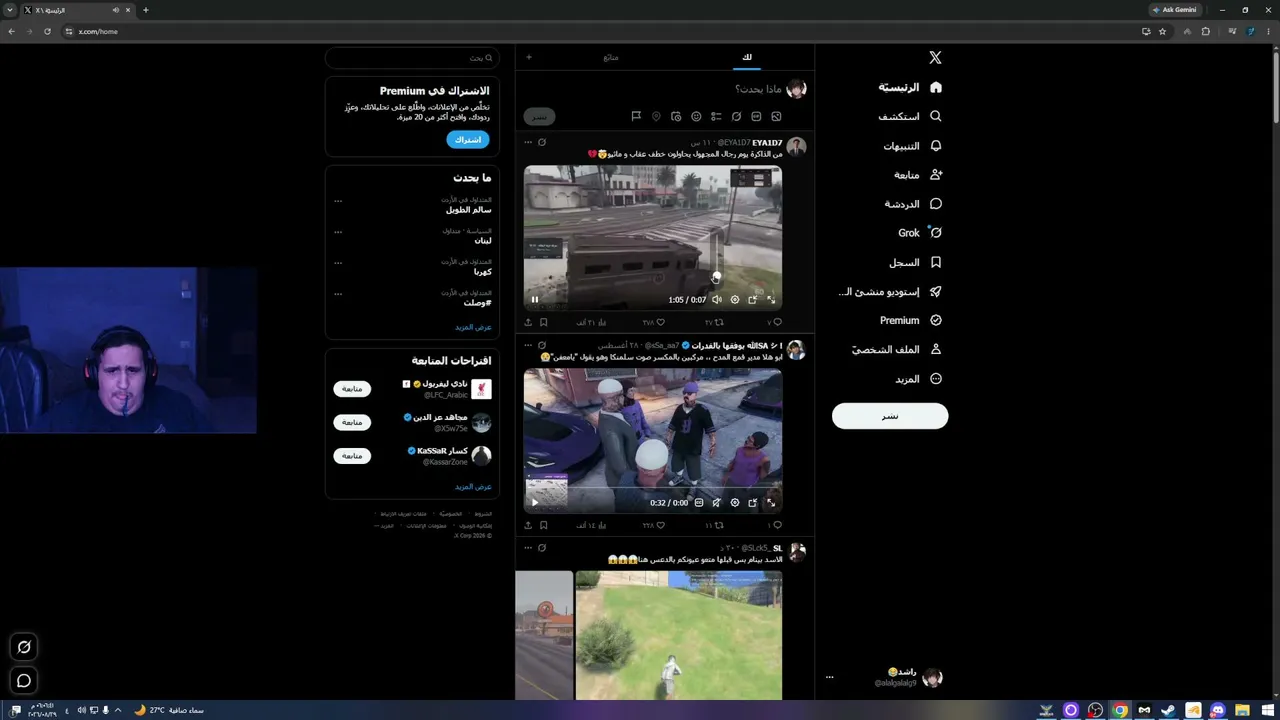Open Grok enhance icon in composer
Viewport: 1280px width, 720px height.
[x=736, y=117]
